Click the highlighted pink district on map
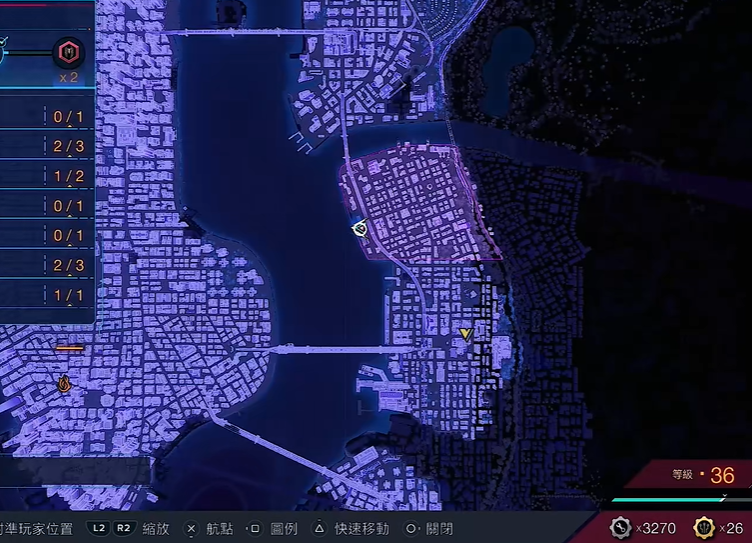Screen dimensions: 752x543 pyautogui.click(x=419, y=203)
